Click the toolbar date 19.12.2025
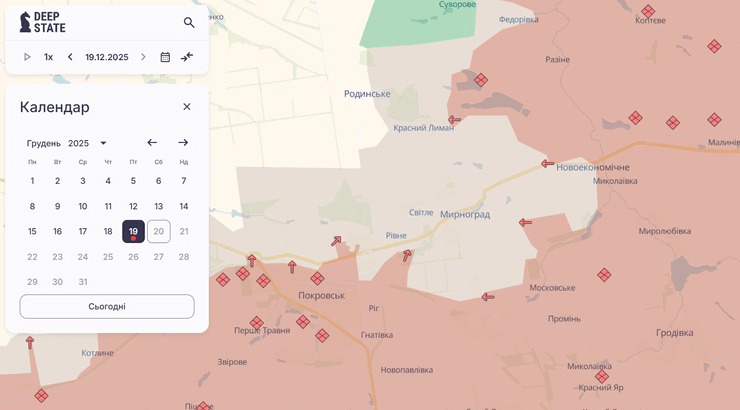Screen dimensions: 740x410 (x=106, y=57)
